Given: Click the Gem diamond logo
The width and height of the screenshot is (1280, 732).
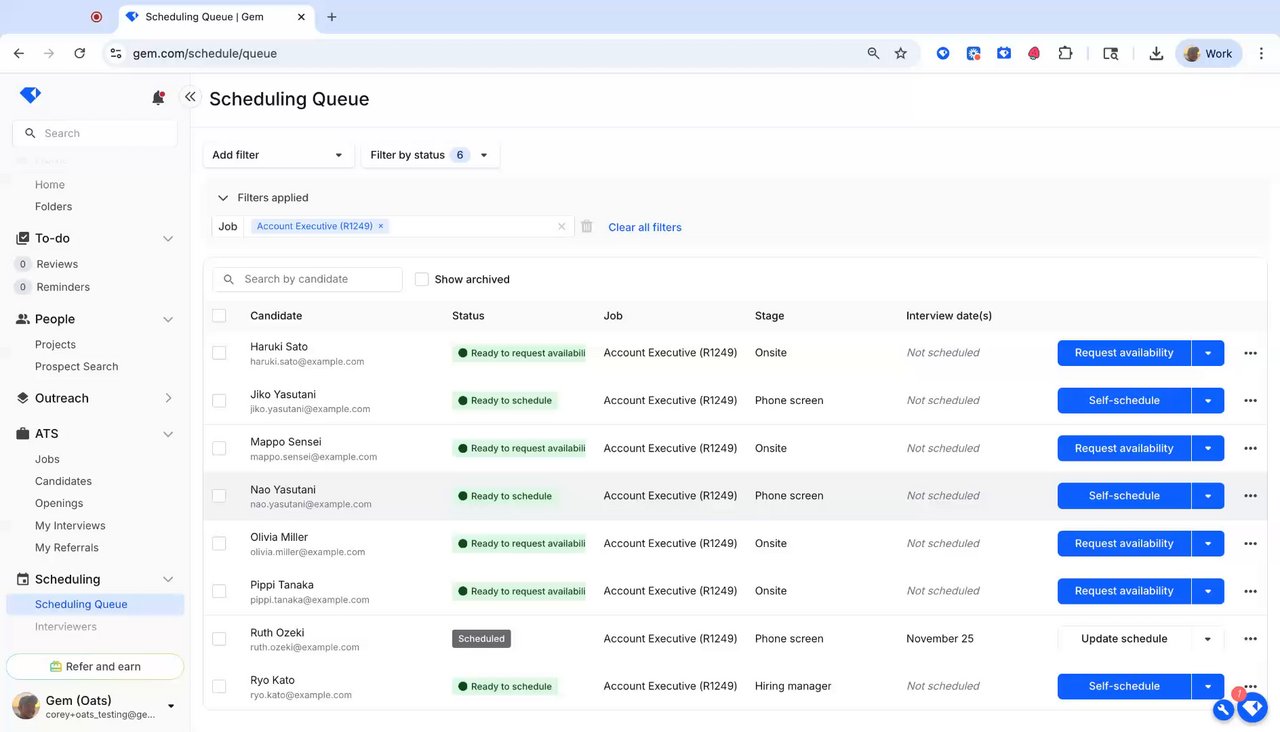Looking at the screenshot, I should [x=30, y=95].
